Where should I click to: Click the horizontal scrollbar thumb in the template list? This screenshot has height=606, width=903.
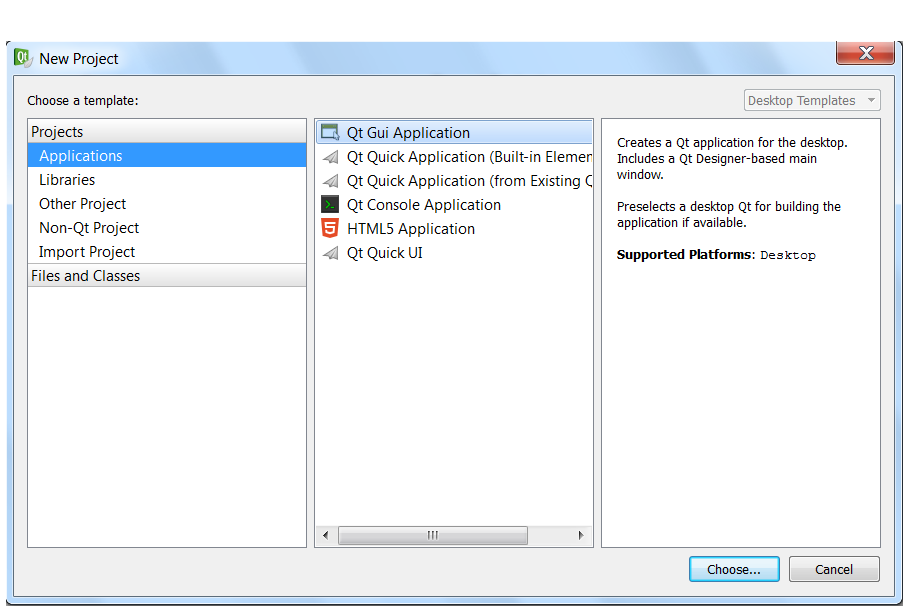coord(432,535)
